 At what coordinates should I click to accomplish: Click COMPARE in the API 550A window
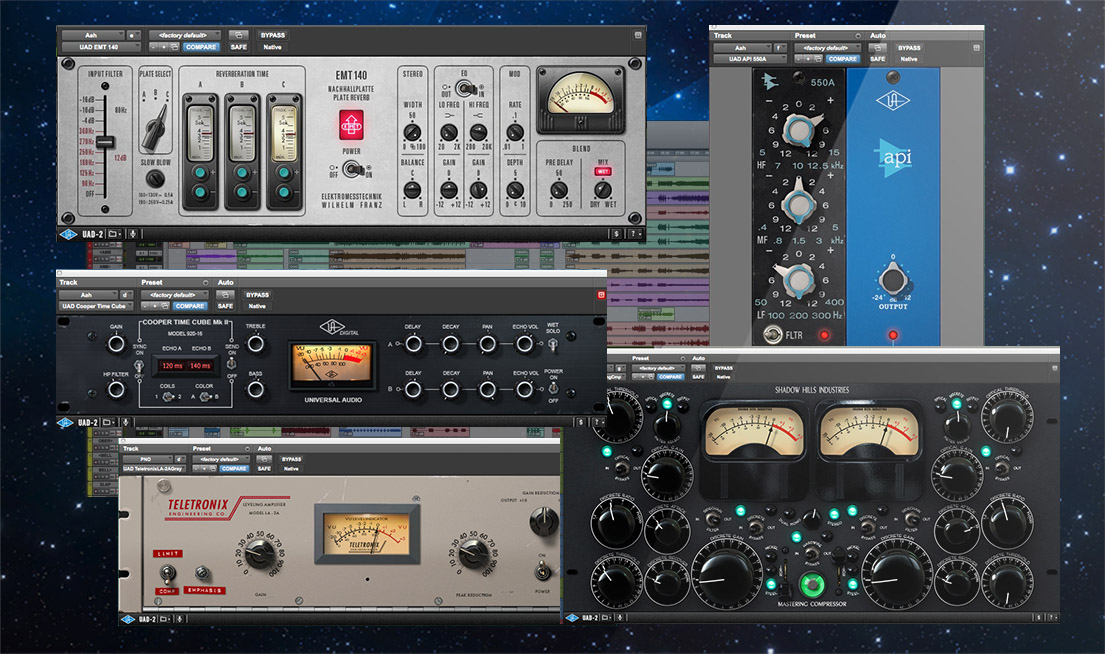tap(843, 59)
